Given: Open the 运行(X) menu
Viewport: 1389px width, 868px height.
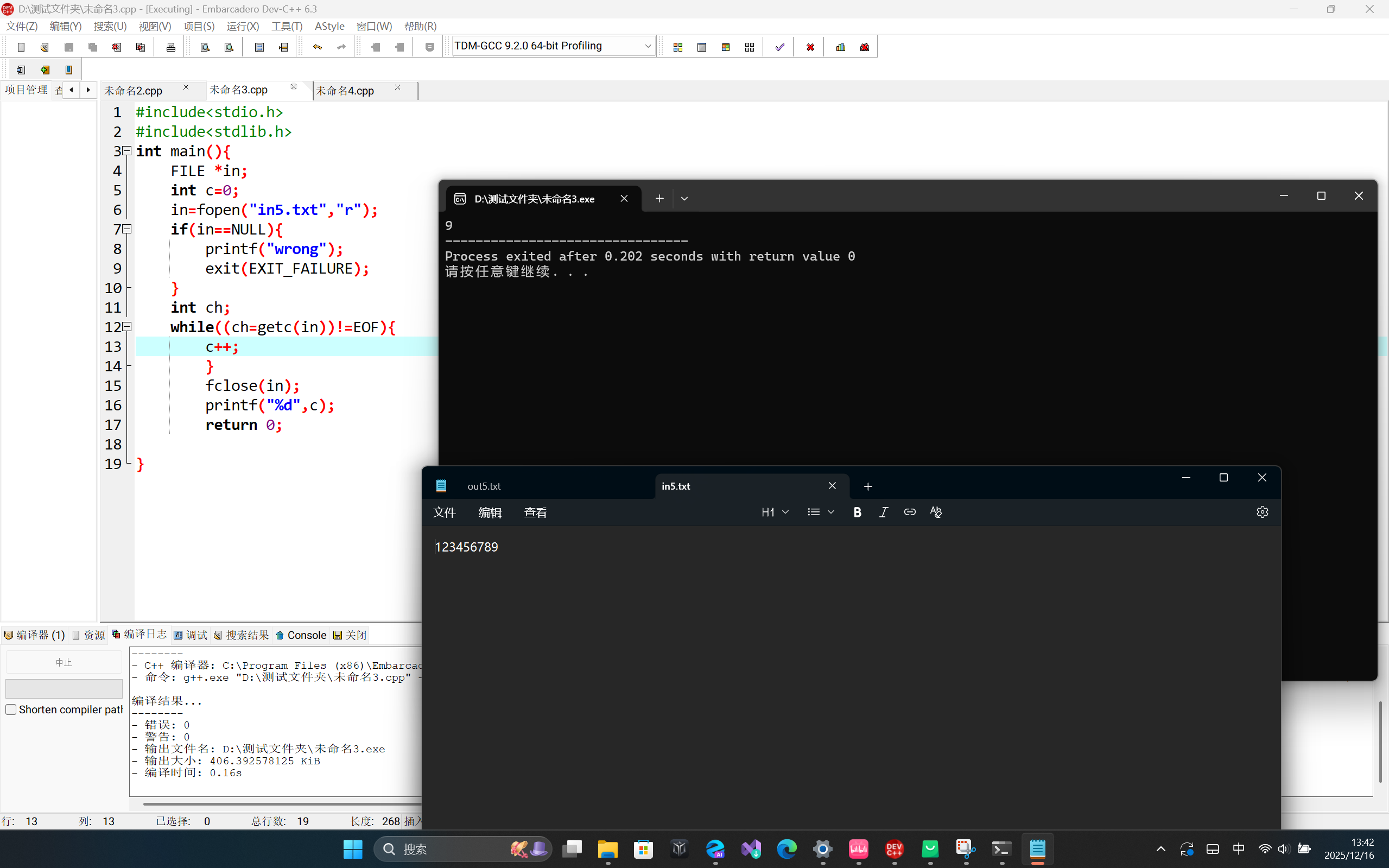Looking at the screenshot, I should tap(242, 27).
